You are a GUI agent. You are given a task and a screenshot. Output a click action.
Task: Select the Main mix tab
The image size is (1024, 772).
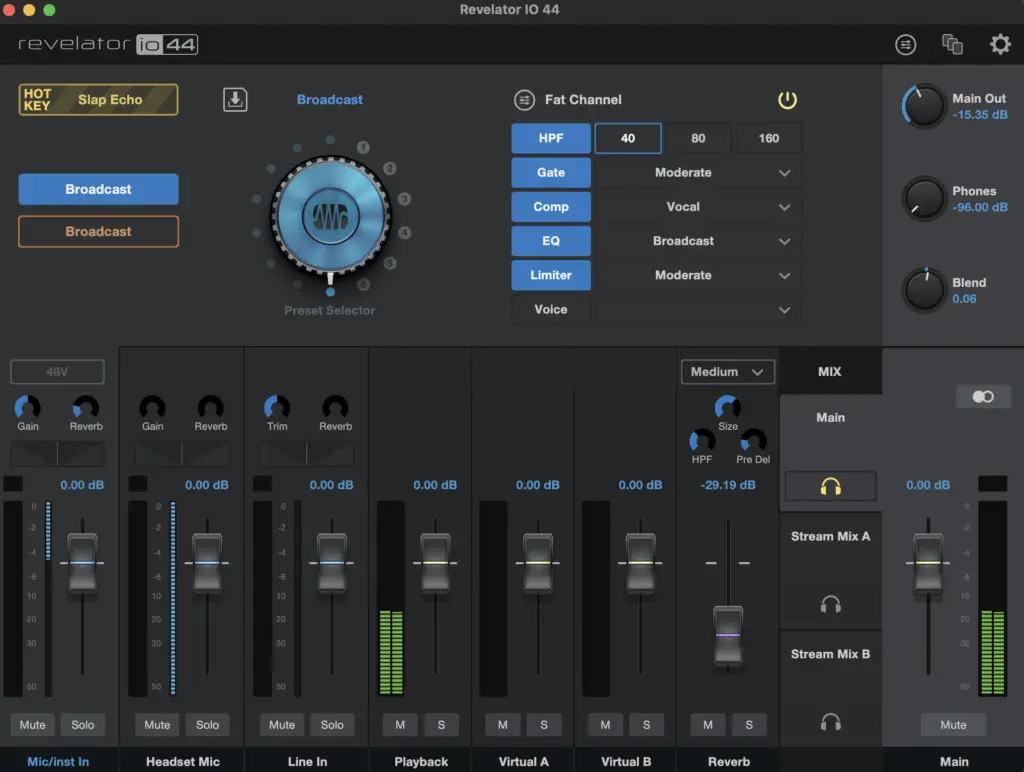tap(831, 418)
